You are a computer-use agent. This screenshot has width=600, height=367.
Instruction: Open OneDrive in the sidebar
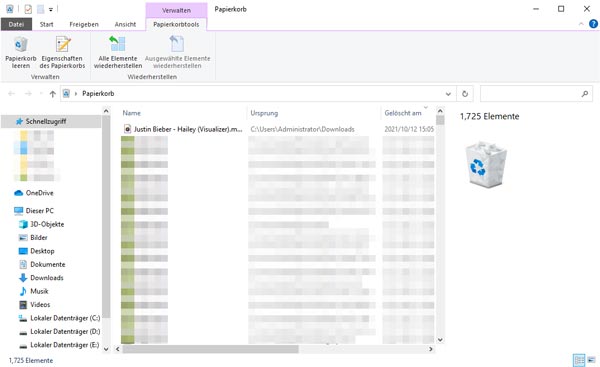(39, 193)
